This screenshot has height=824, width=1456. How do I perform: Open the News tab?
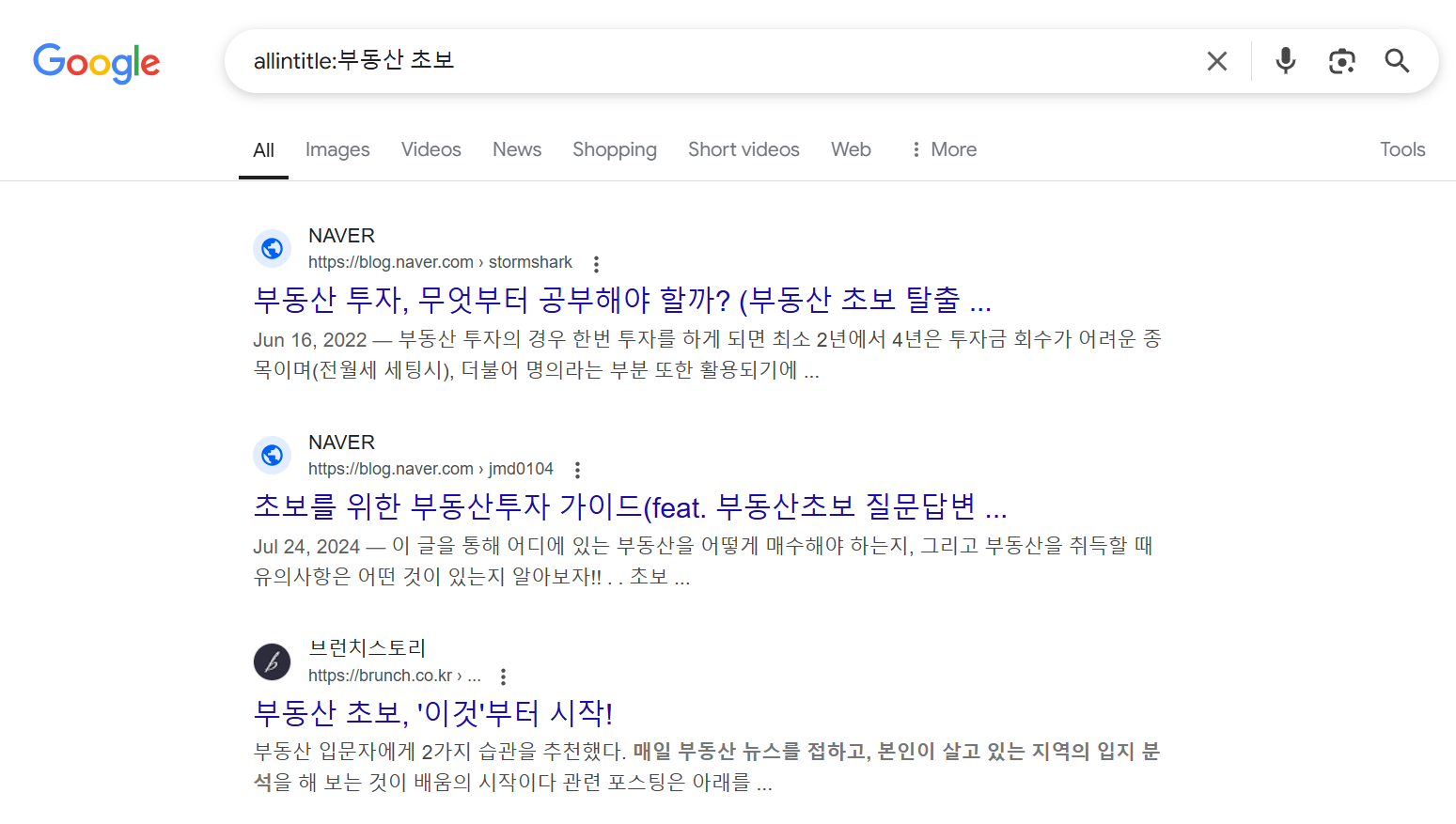(517, 149)
